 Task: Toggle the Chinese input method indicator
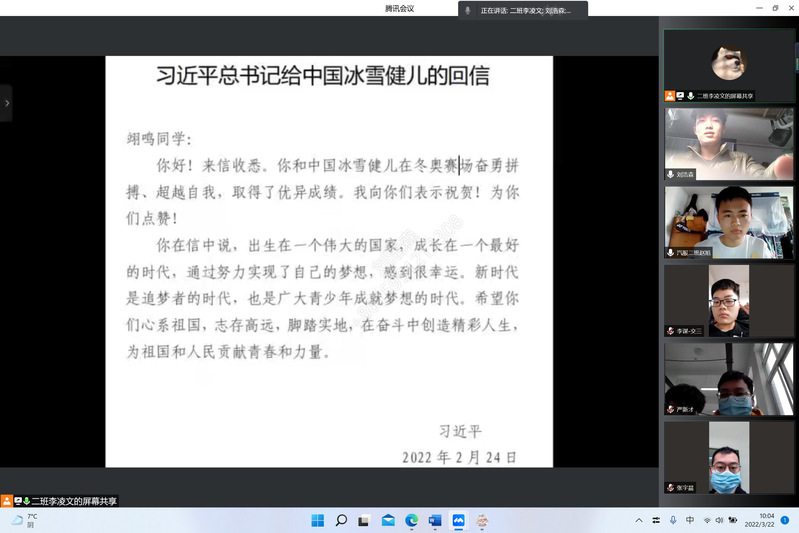coord(690,521)
